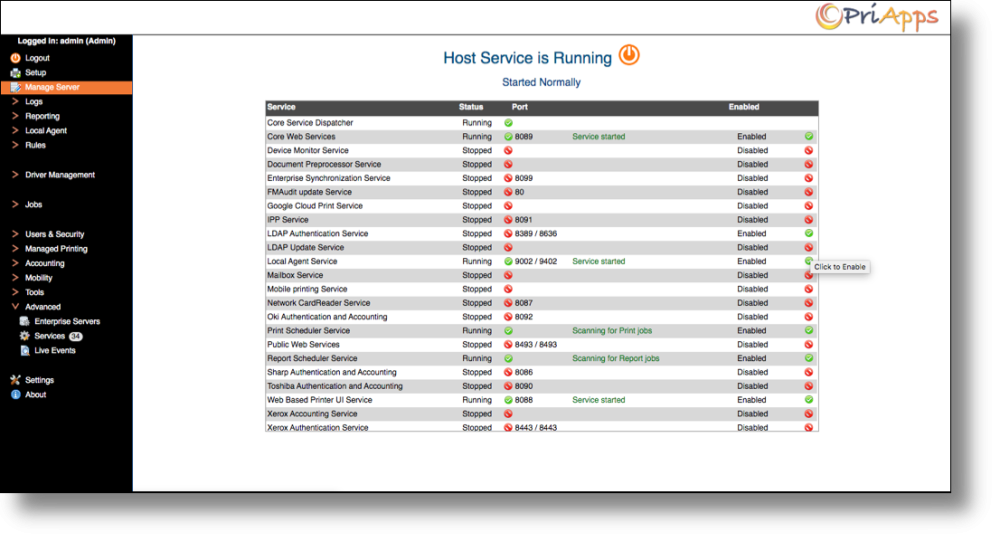Click green running icon for Report Scheduler Service

(508, 358)
